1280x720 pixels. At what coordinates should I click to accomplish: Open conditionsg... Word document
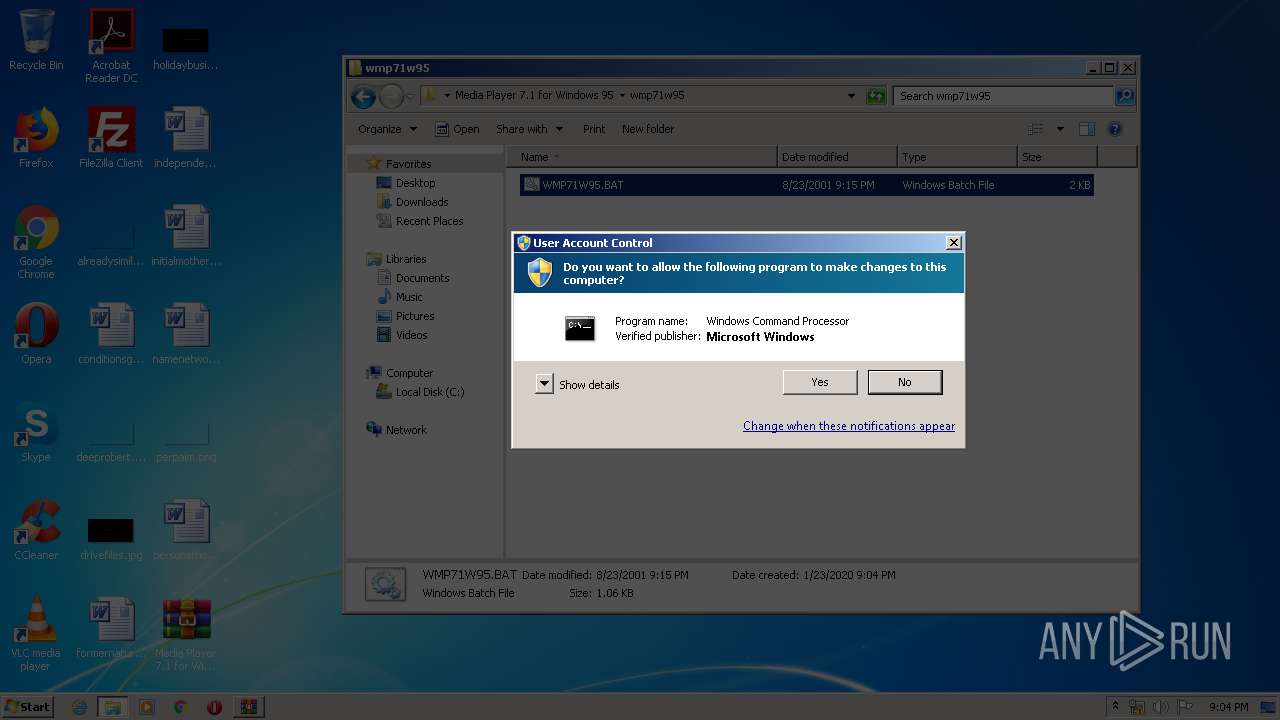click(x=111, y=334)
